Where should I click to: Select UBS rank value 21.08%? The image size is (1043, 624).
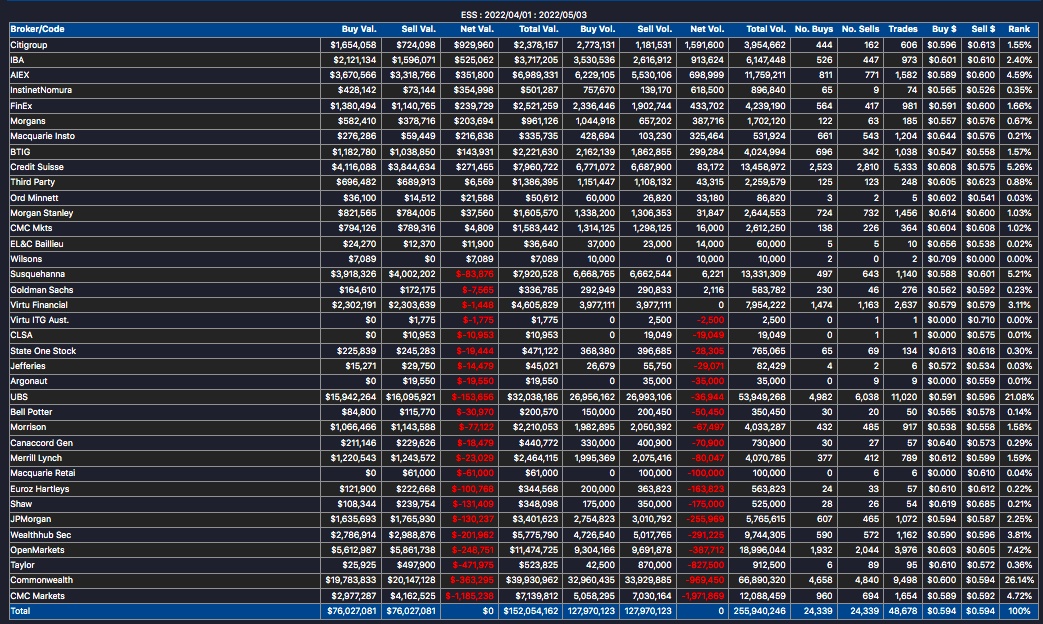(x=1019, y=396)
